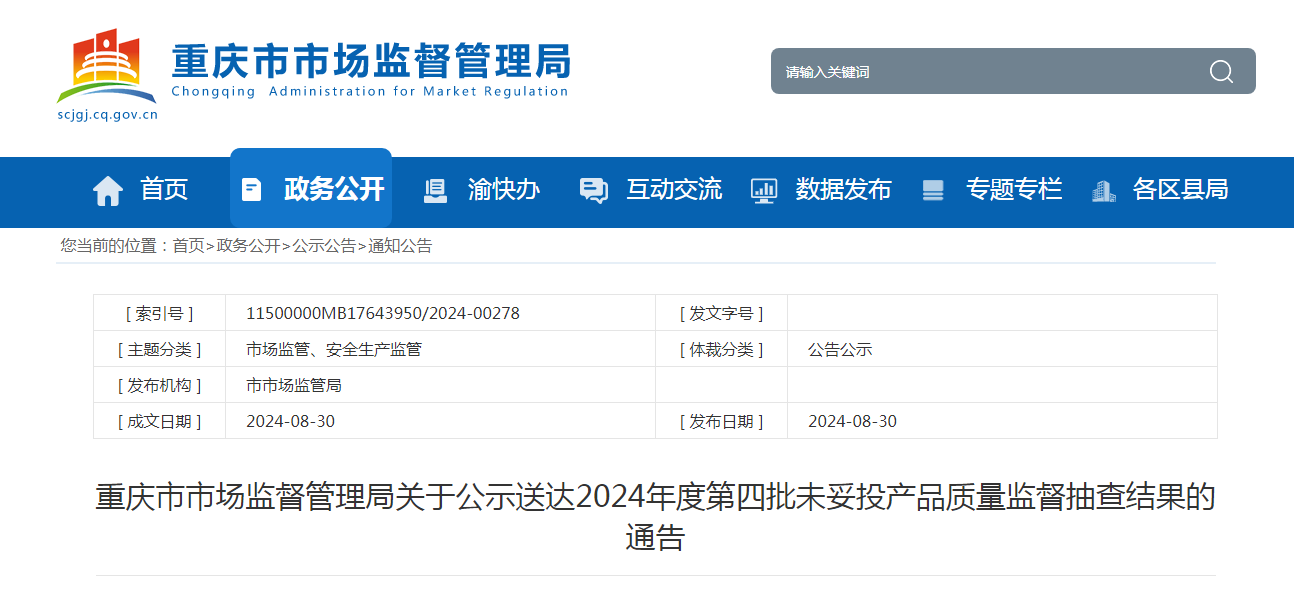This screenshot has height=590, width=1294.
Task: Go to 首页 in the breadcrumb
Action: [x=188, y=246]
